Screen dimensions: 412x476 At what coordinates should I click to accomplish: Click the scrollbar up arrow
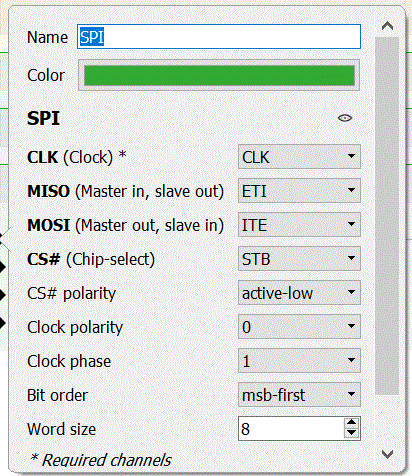click(387, 26)
